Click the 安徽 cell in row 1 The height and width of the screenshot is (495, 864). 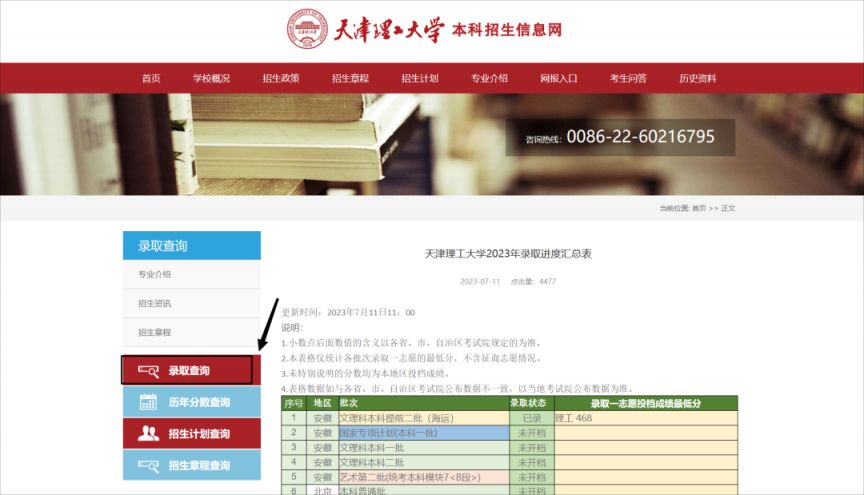tap(322, 418)
